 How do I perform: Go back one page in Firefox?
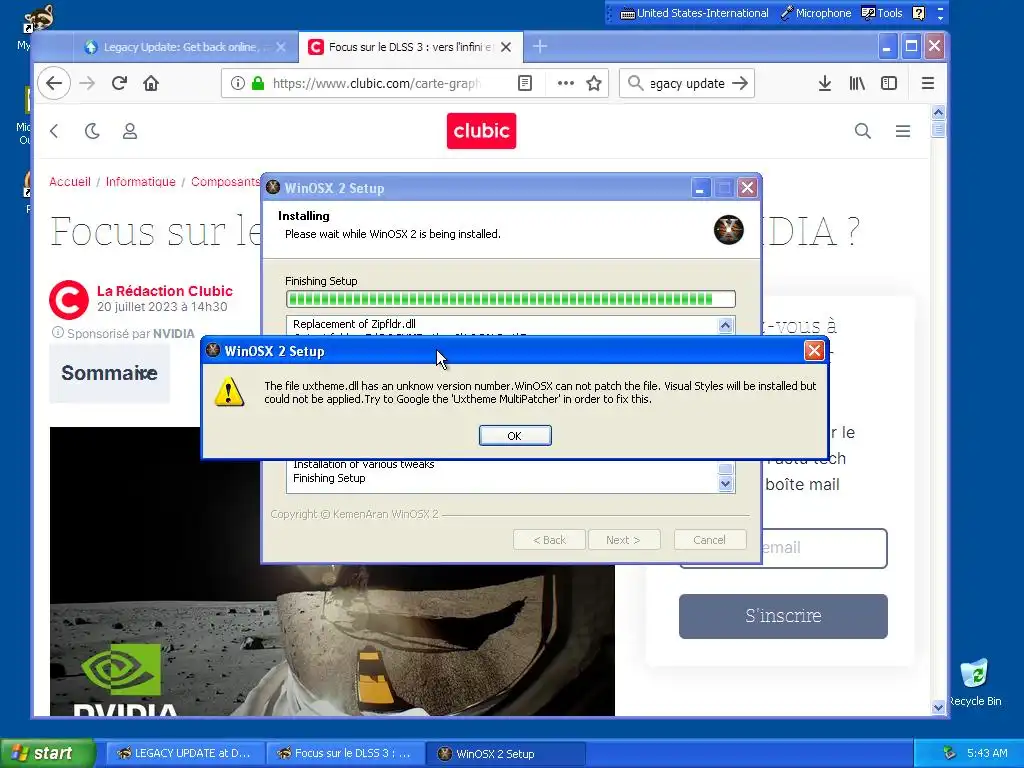pos(54,84)
